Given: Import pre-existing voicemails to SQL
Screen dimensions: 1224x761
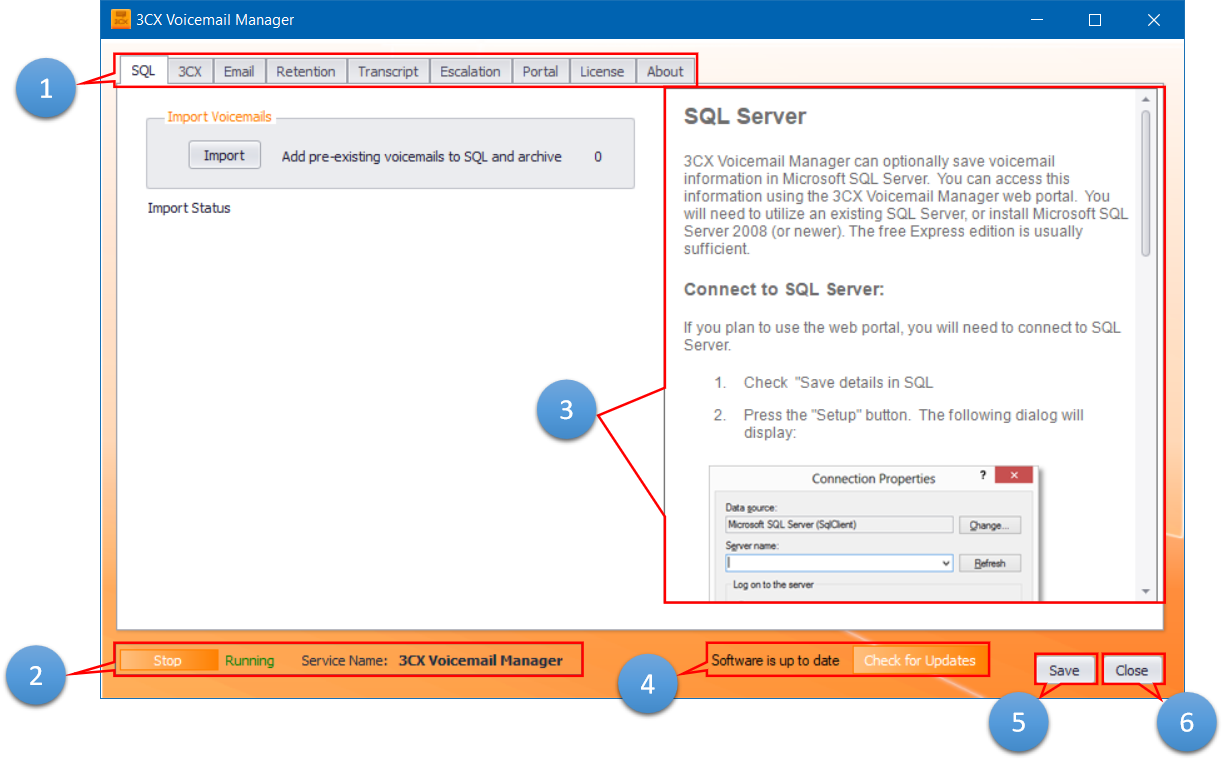Looking at the screenshot, I should tap(224, 155).
